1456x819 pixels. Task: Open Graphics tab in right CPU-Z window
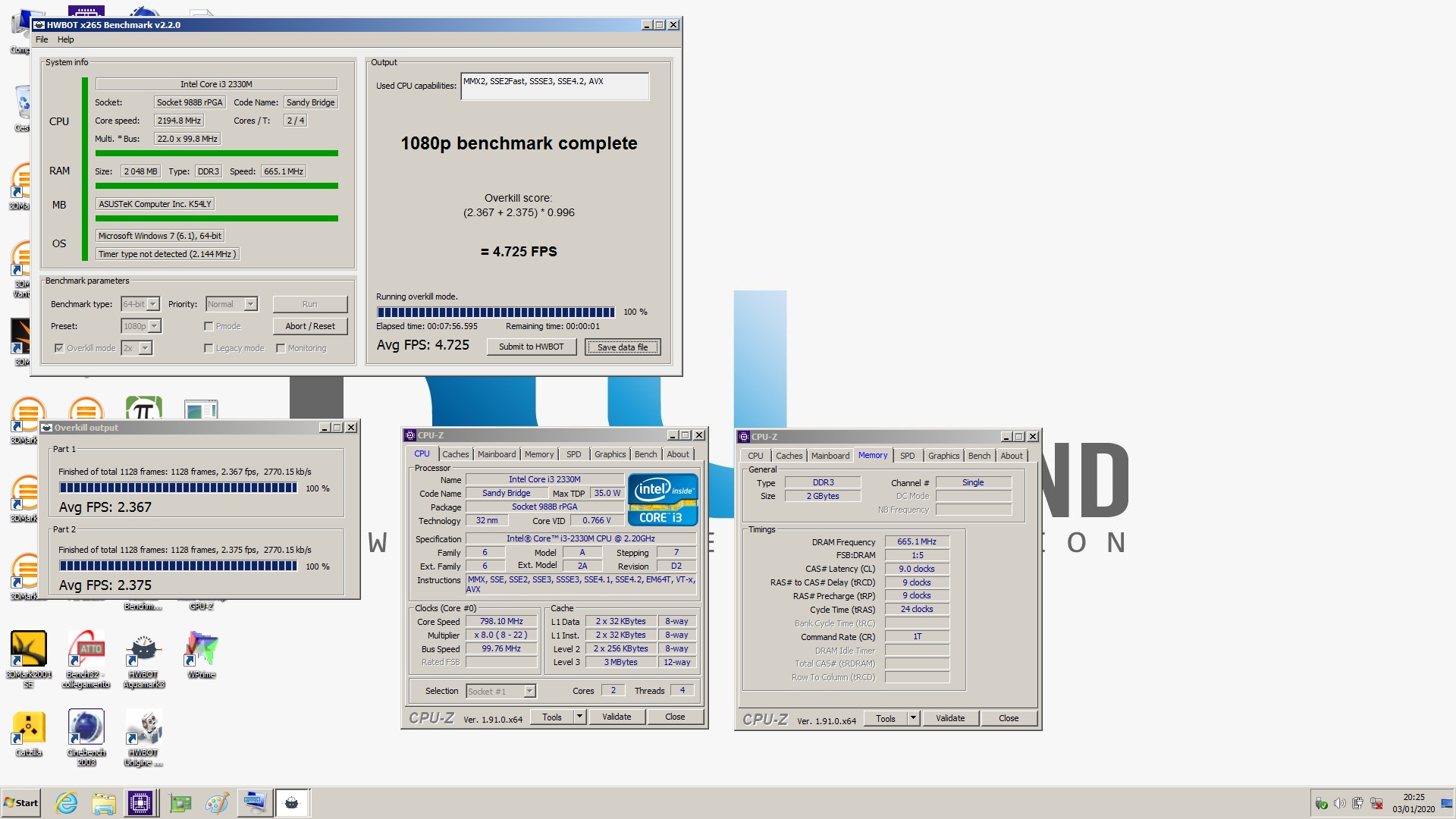coord(943,456)
